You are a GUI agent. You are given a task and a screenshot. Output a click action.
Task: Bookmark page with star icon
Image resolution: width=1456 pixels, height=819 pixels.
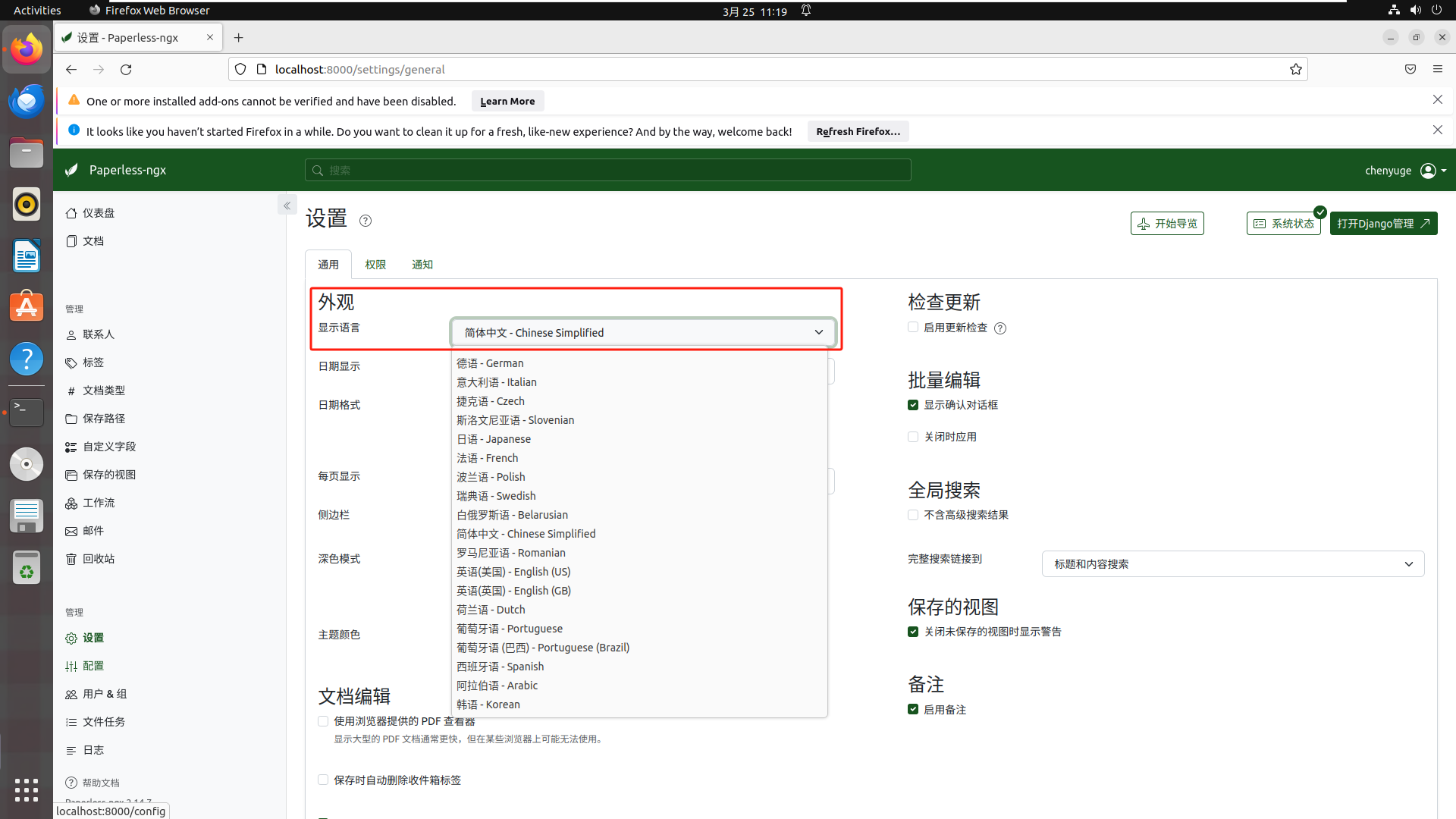(1296, 69)
